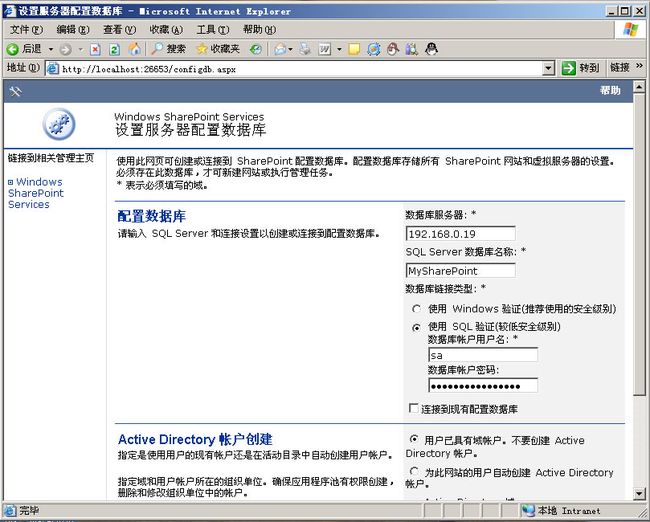This screenshot has width=650, height=522.
Task: Click the 完毕 status bar text
Action: point(29,510)
